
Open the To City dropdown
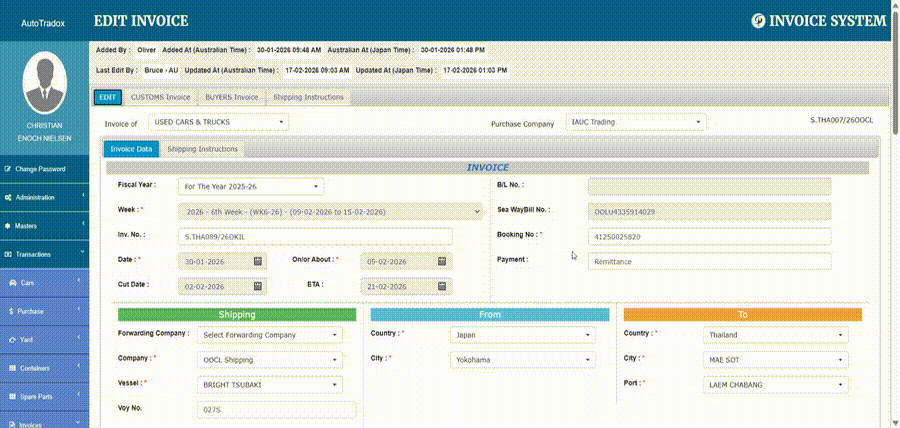tap(775, 360)
